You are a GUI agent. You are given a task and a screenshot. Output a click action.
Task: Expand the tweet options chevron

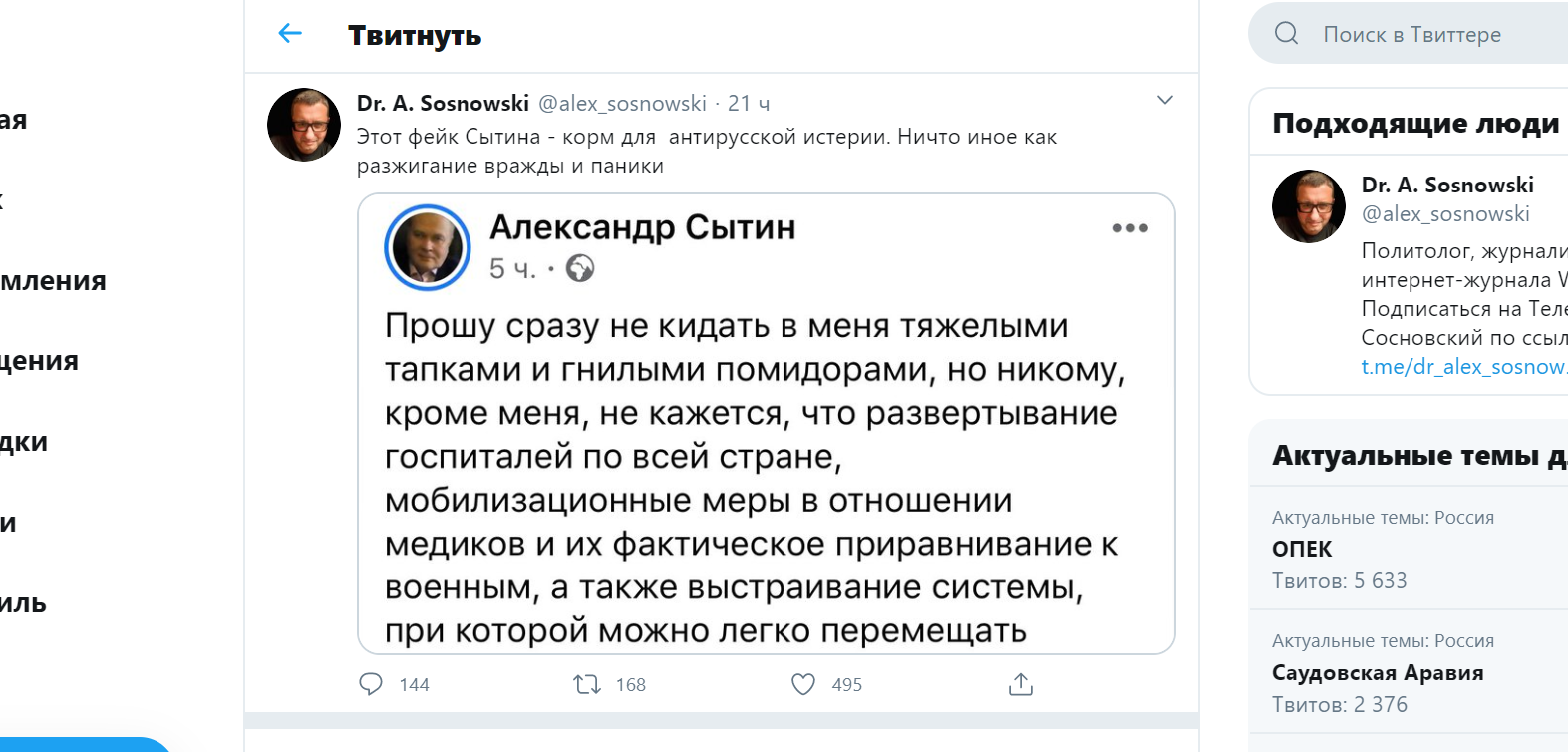point(1164,100)
